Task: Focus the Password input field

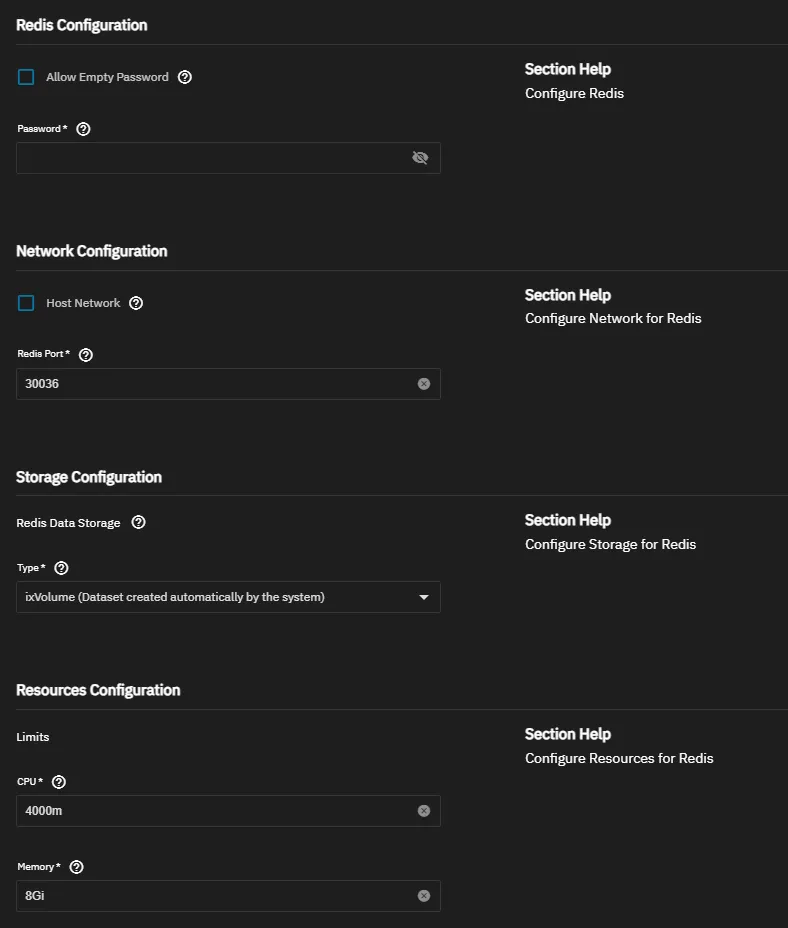Action: [210, 158]
